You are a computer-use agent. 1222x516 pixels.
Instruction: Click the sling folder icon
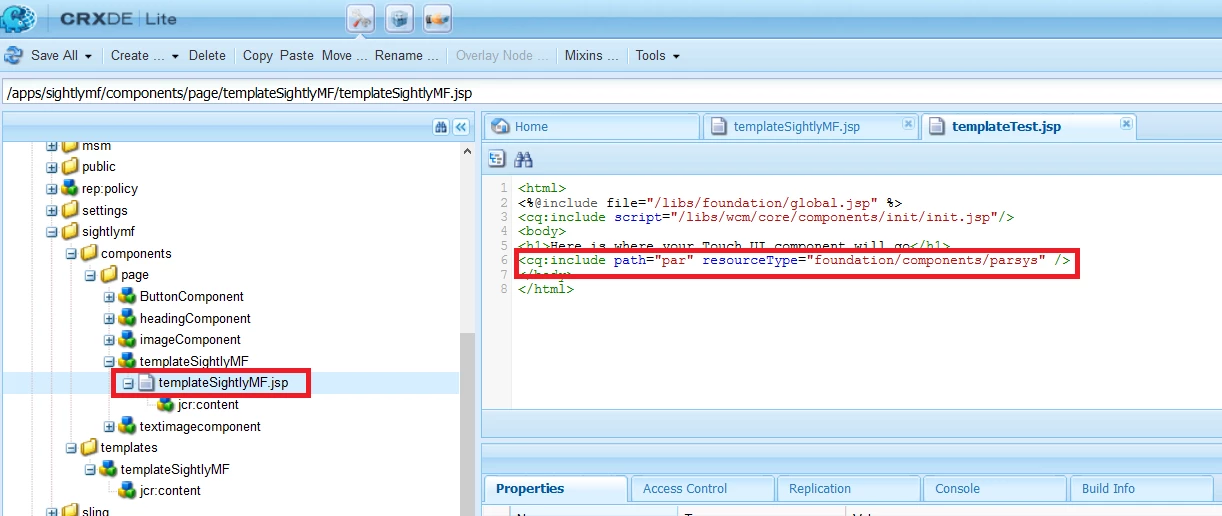(x=69, y=510)
